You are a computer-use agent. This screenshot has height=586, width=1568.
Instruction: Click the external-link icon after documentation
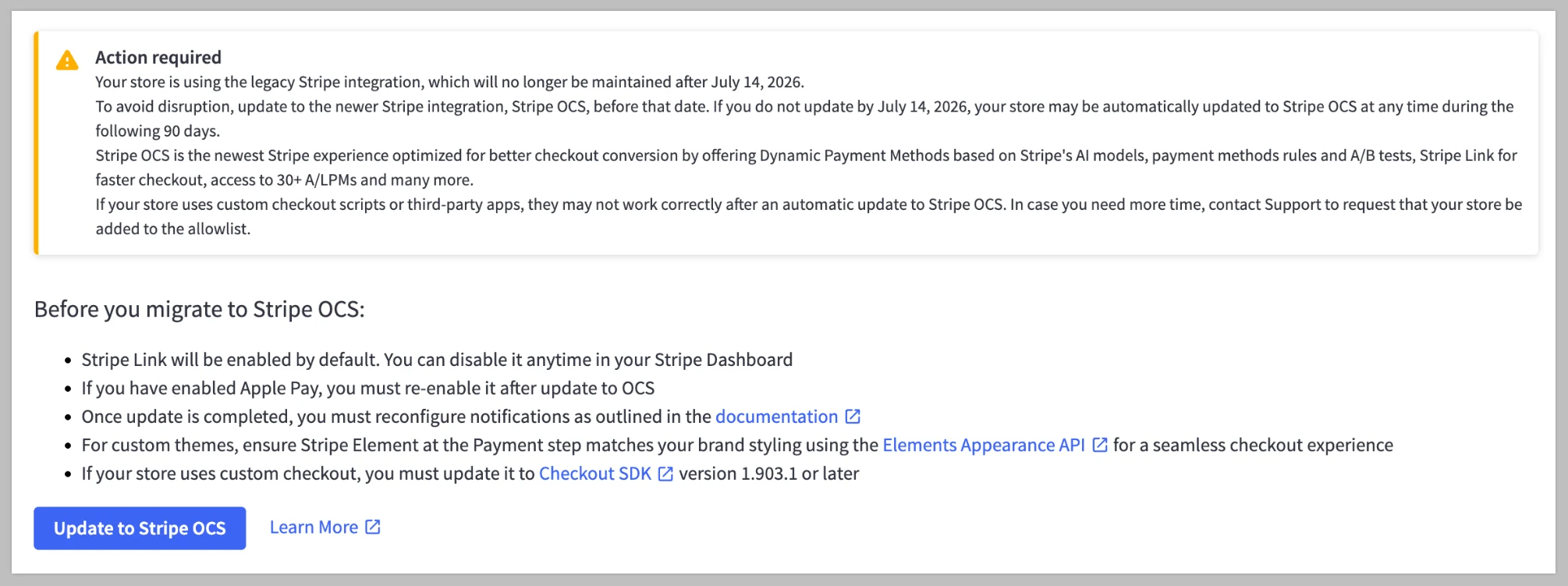tap(853, 417)
